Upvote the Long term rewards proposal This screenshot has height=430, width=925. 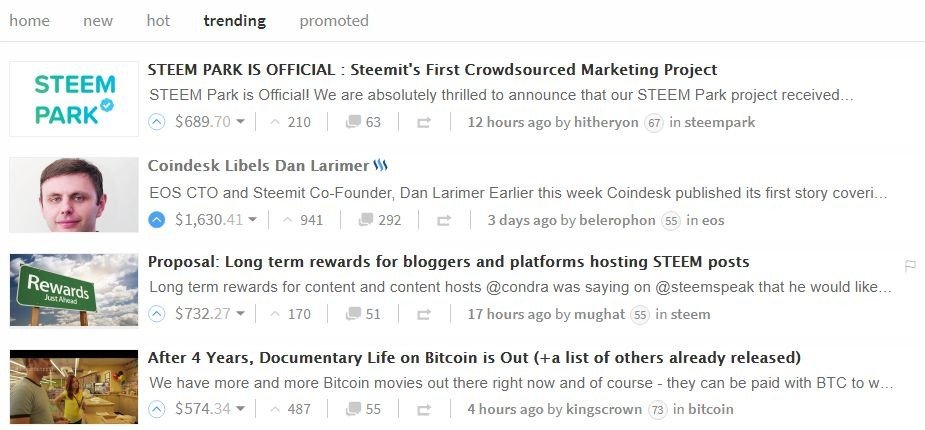[157, 314]
